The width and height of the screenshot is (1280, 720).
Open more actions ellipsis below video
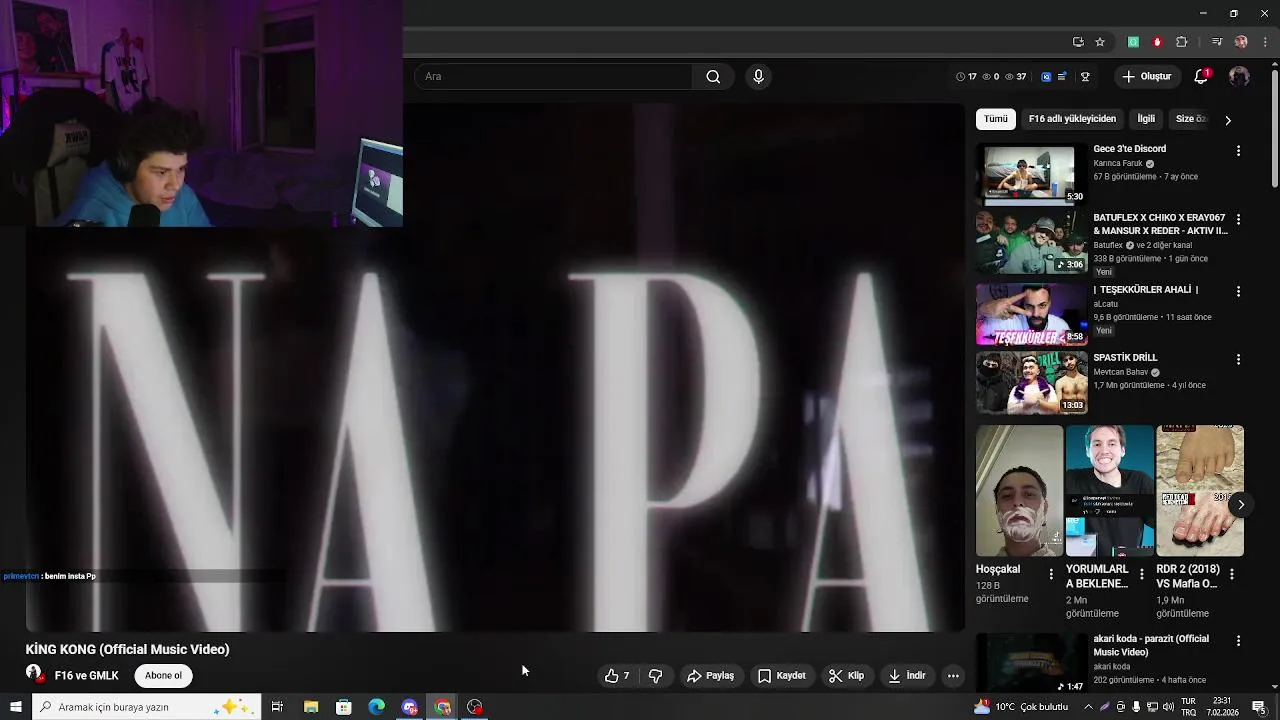[953, 676]
